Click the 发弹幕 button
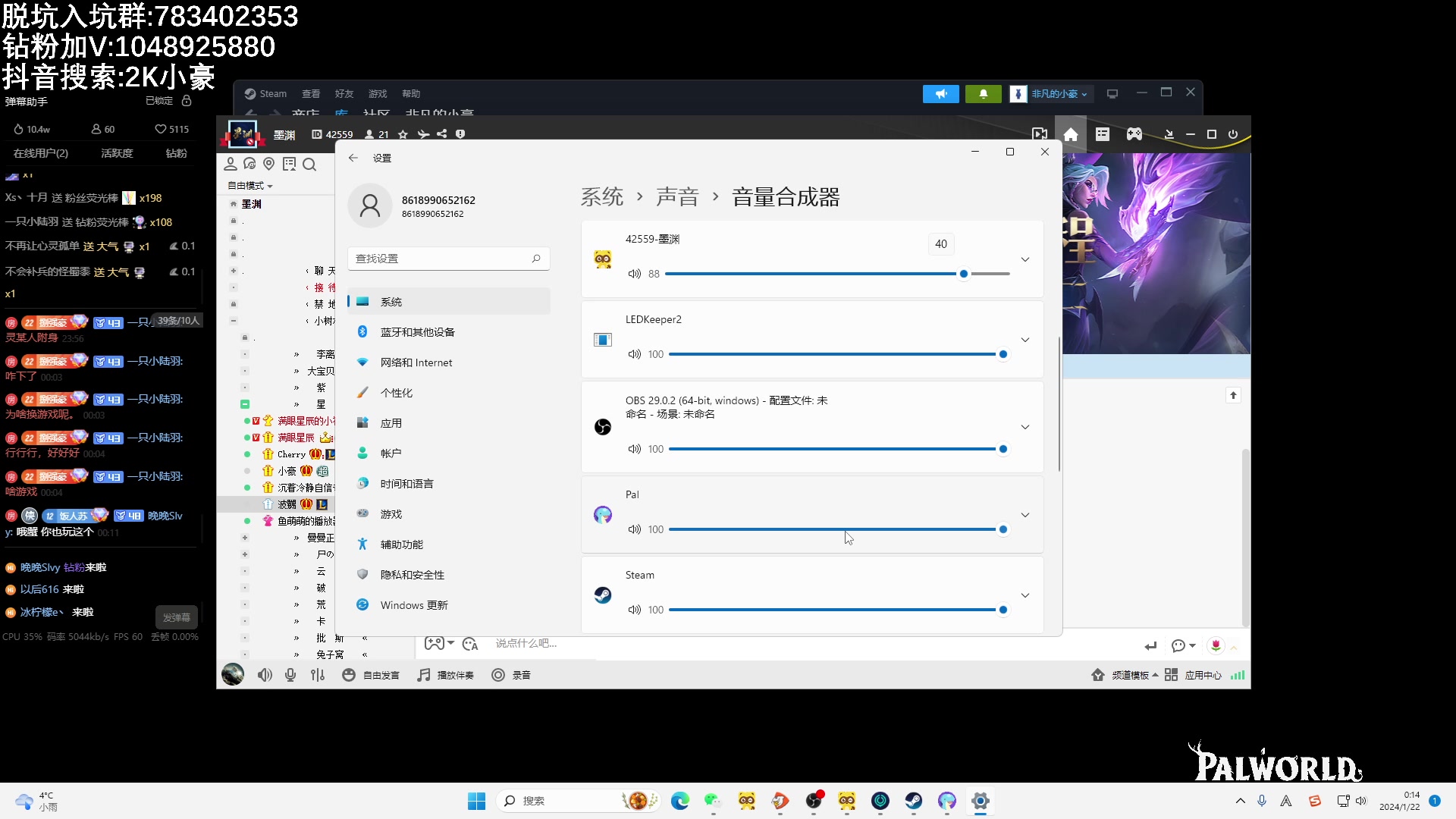Image resolution: width=1456 pixels, height=819 pixels. coord(177,617)
